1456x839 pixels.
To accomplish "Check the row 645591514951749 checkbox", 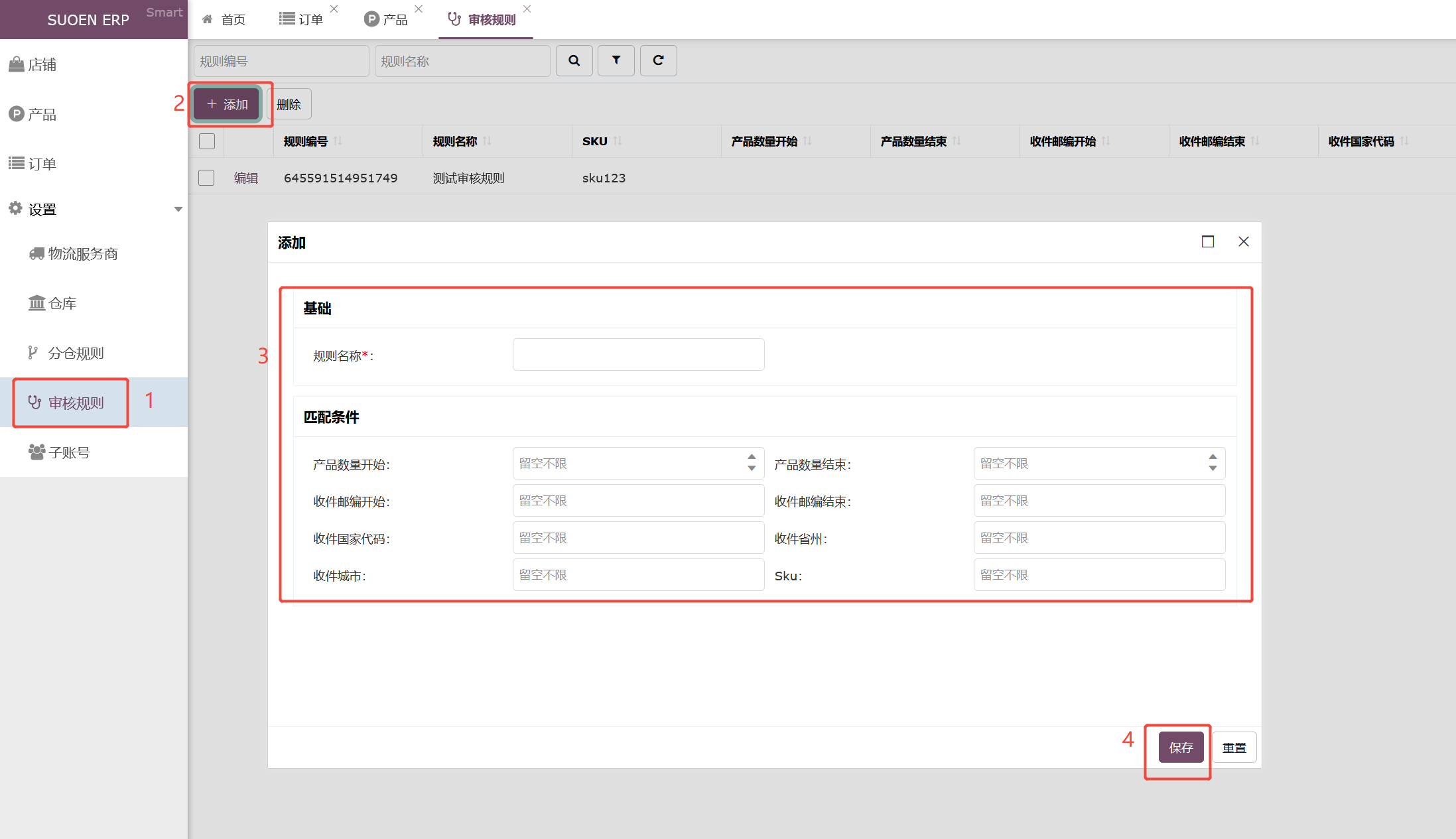I will coord(206,178).
